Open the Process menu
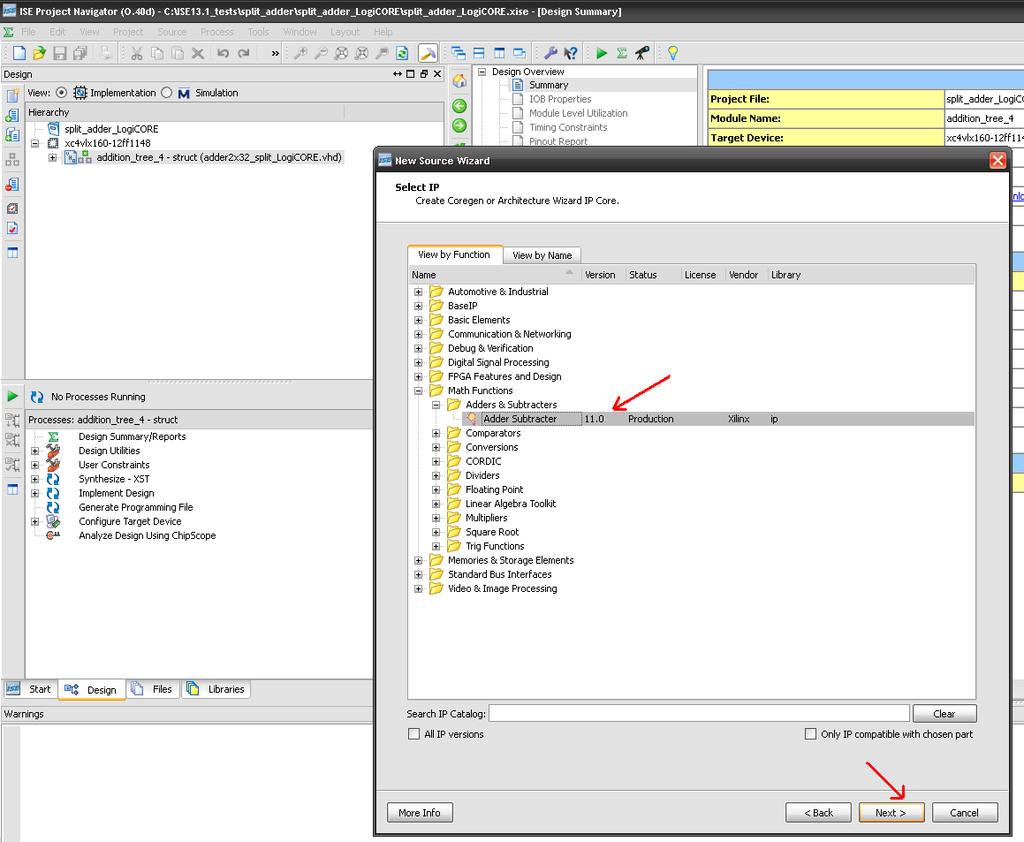The image size is (1024, 842). point(217,31)
